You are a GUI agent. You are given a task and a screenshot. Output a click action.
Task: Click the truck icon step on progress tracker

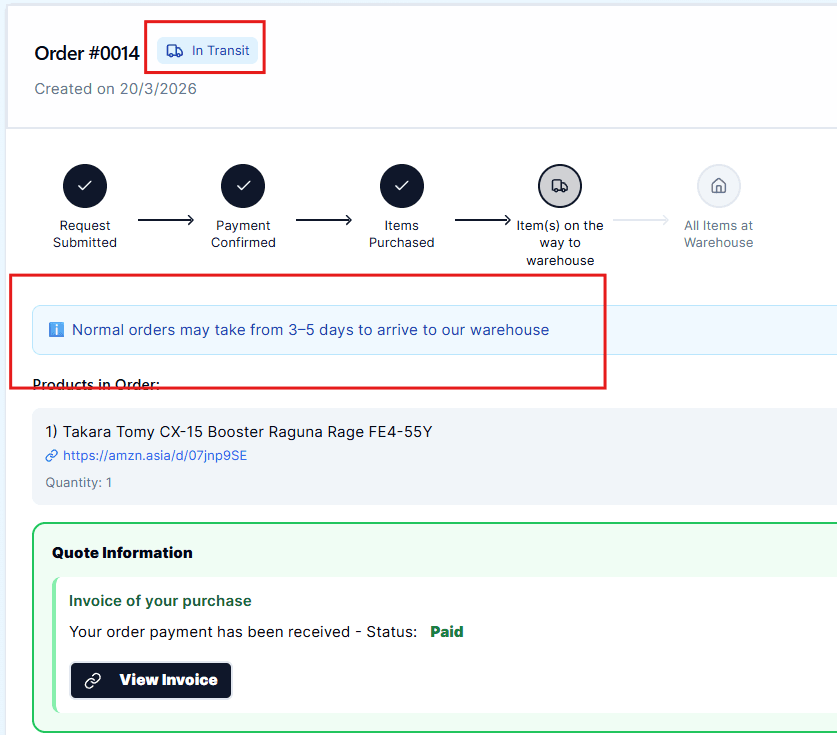560,186
